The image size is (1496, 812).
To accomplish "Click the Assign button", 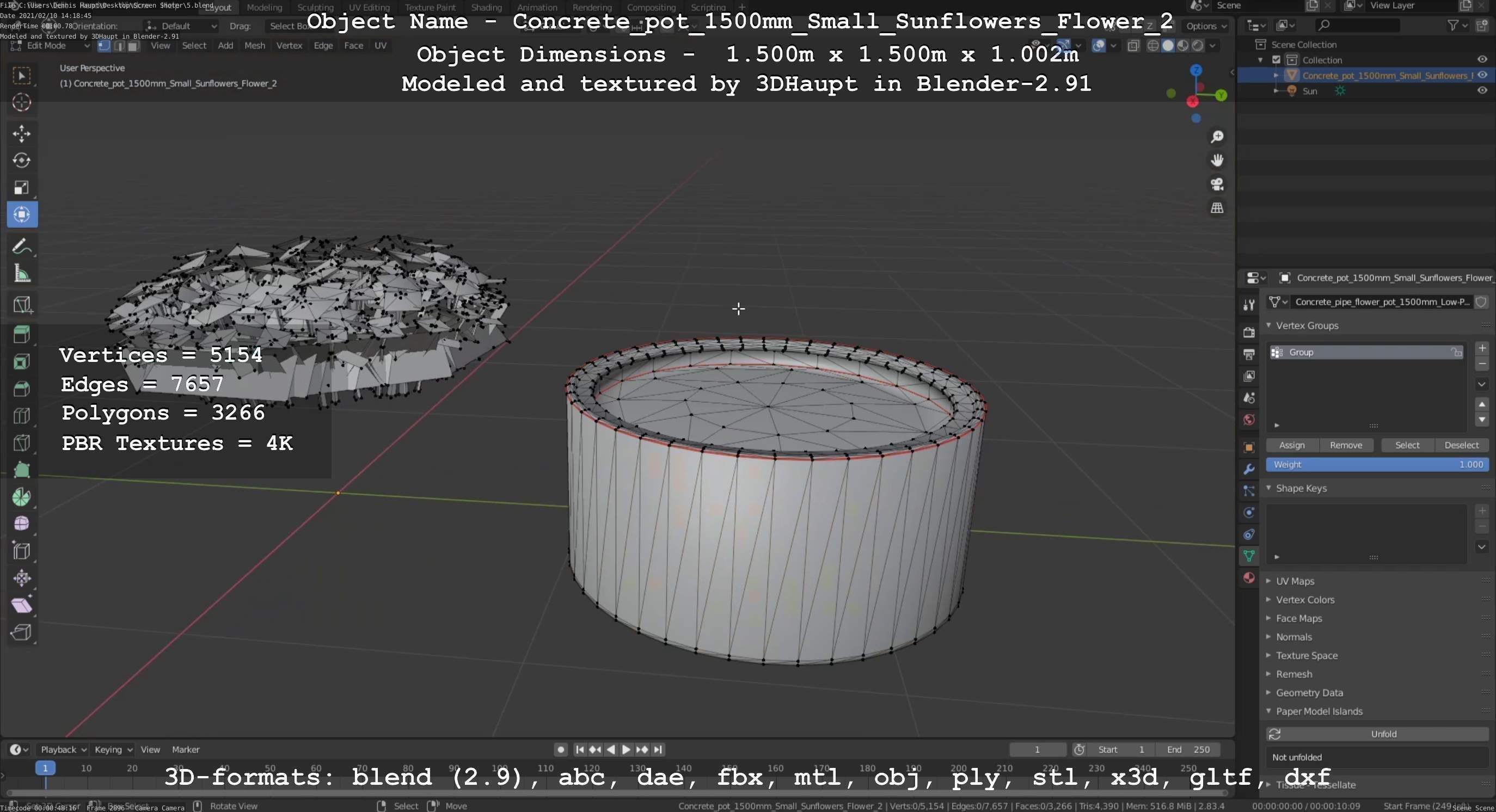I will [1292, 445].
